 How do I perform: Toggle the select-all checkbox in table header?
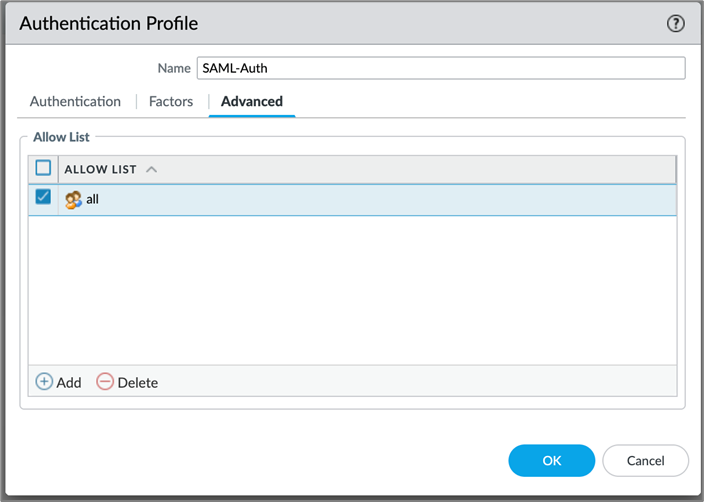[43, 168]
